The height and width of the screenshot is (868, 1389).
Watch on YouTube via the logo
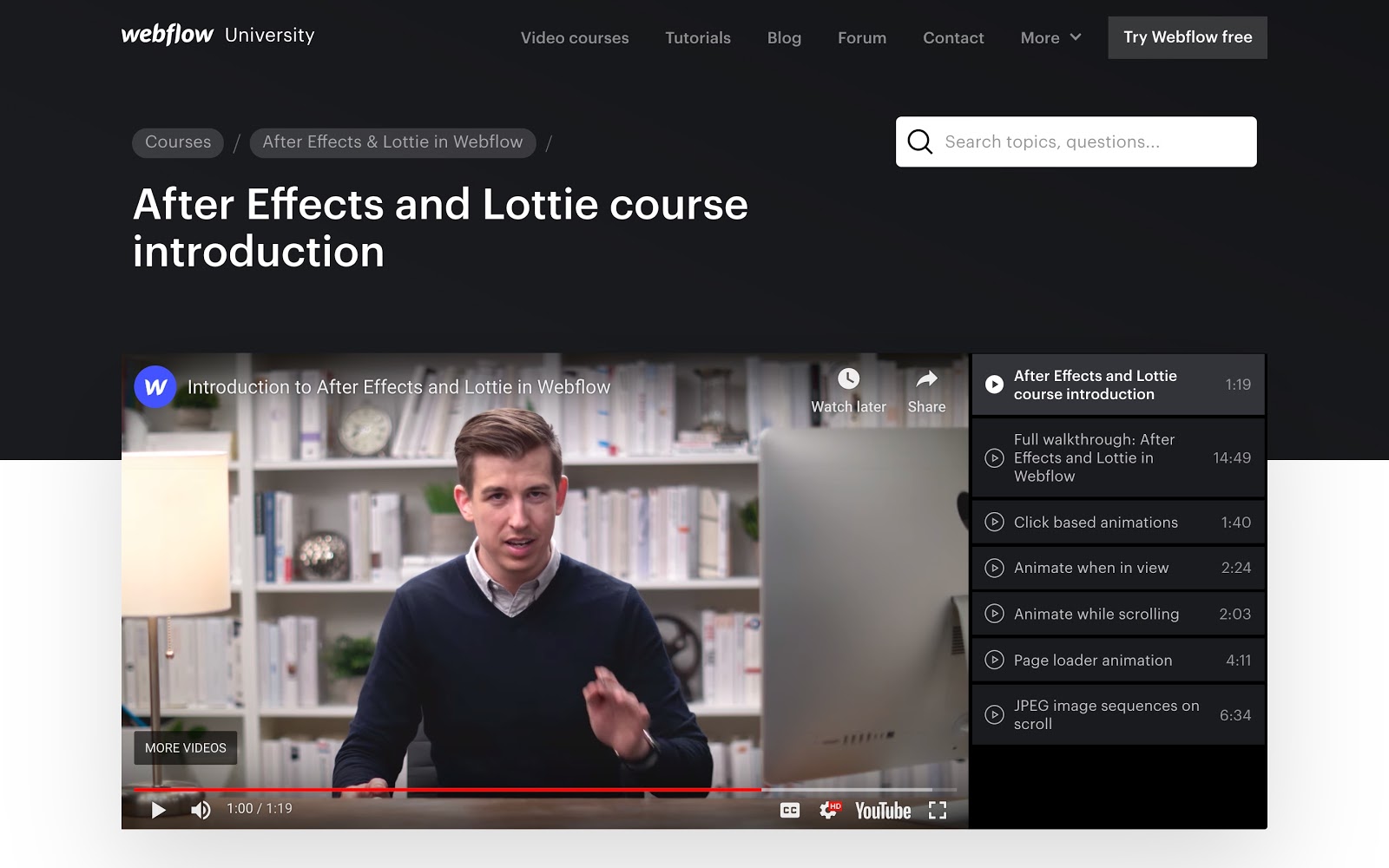tap(883, 810)
